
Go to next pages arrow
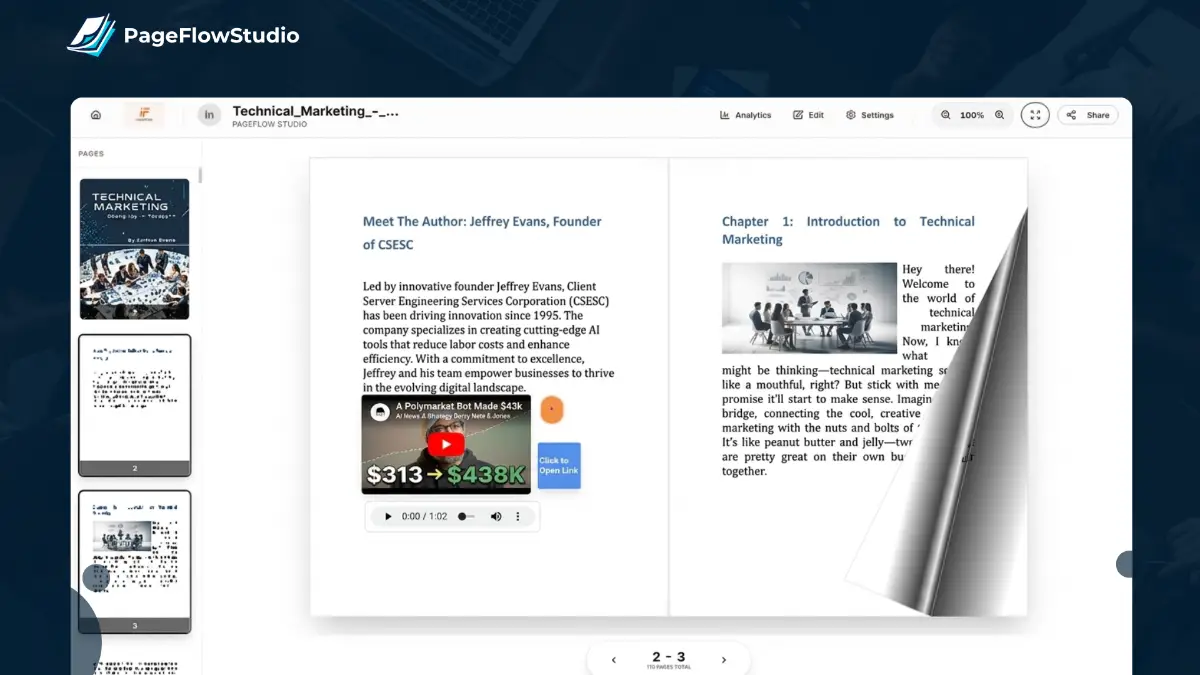point(724,660)
